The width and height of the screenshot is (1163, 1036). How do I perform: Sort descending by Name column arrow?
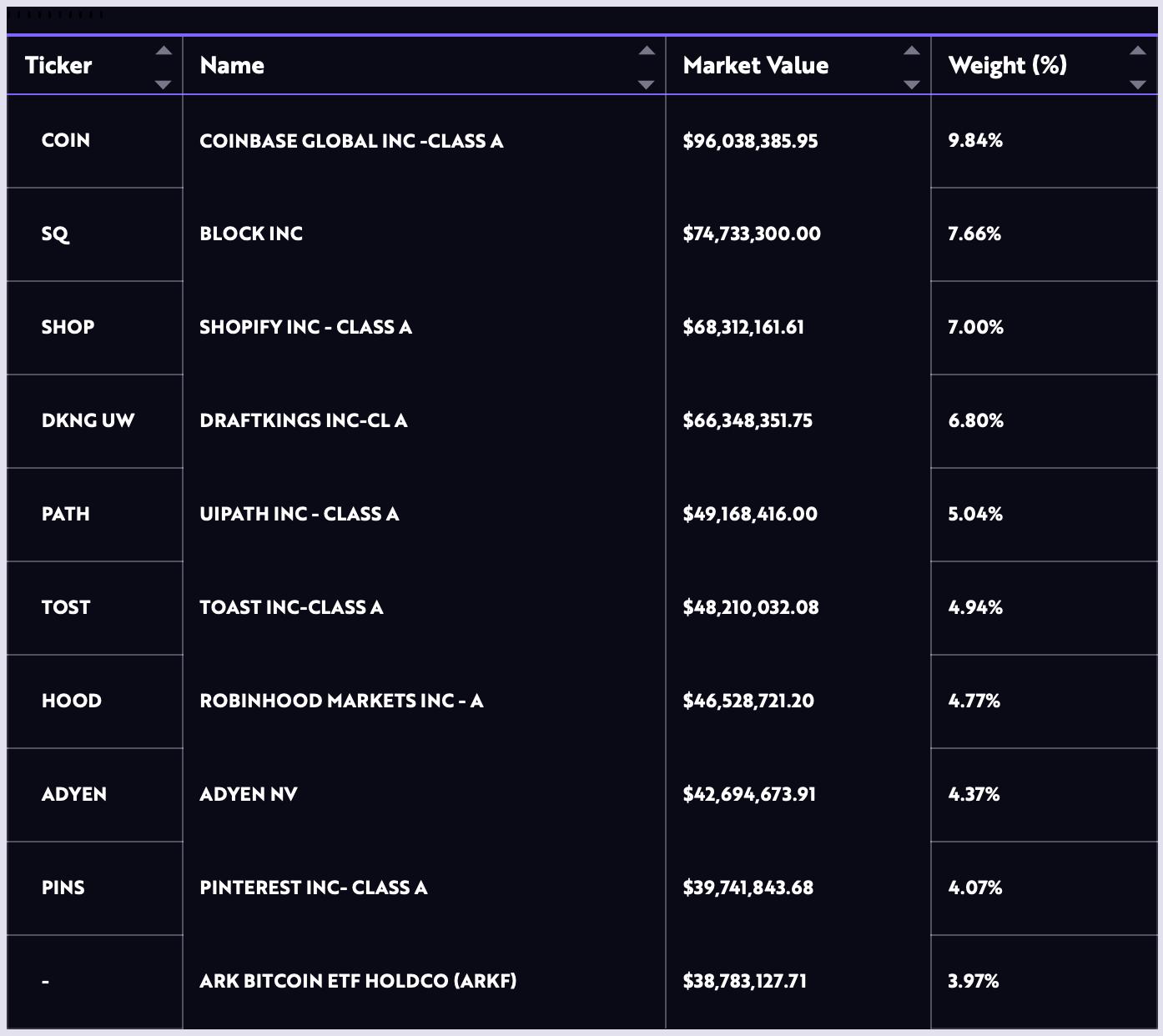pos(647,84)
